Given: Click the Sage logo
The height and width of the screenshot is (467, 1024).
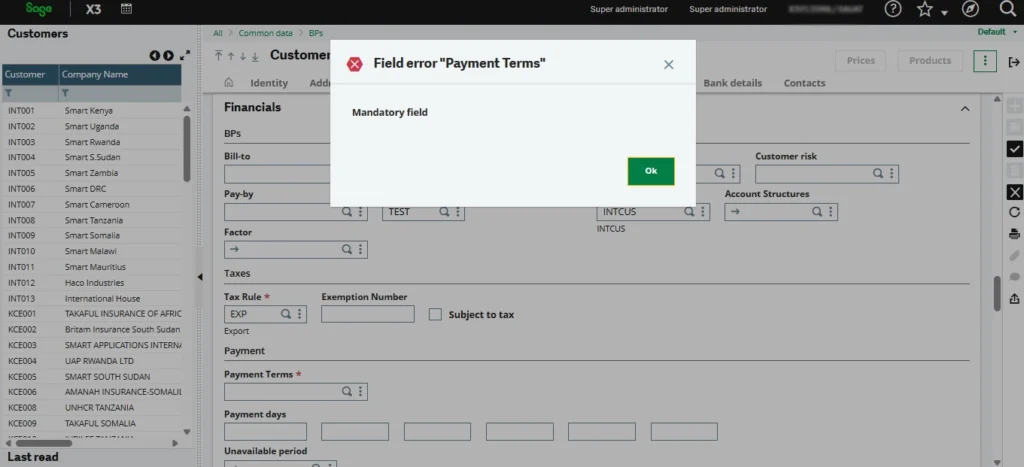Looking at the screenshot, I should click(x=39, y=9).
